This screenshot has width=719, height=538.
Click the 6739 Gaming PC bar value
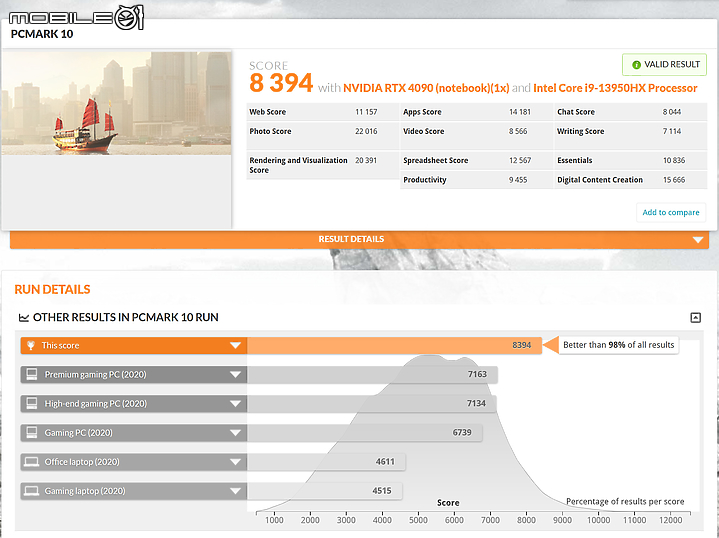(462, 433)
